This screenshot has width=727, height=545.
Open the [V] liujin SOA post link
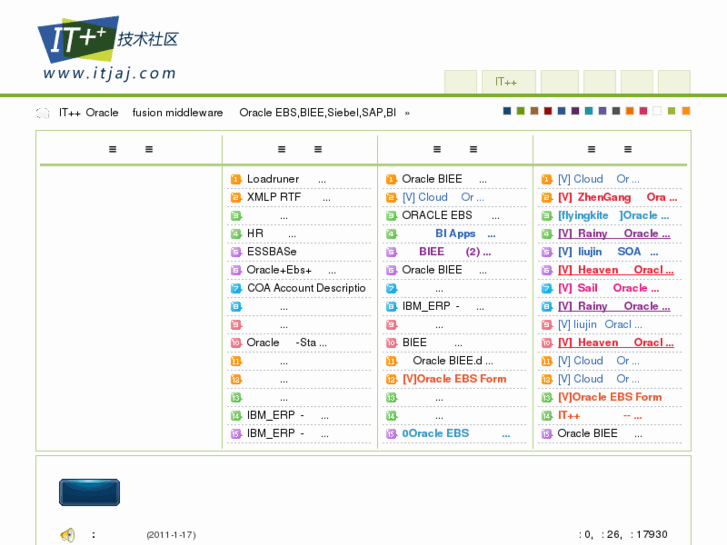coord(608,252)
